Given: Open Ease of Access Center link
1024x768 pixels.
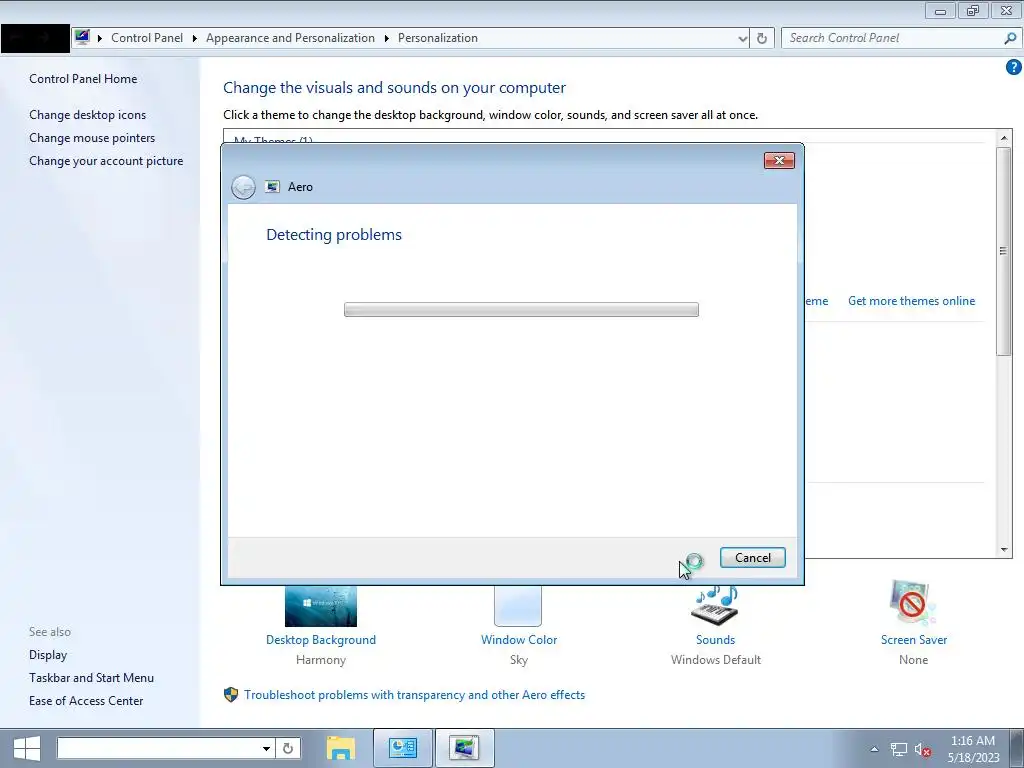Looking at the screenshot, I should point(86,701).
